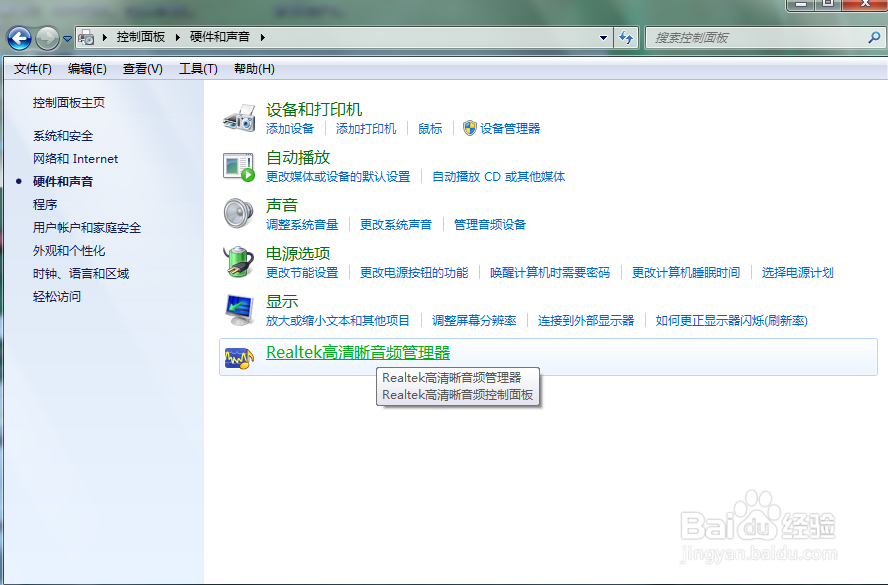Image resolution: width=888 pixels, height=585 pixels.
Task: Click 调整屏幕分辨率 link
Action: pos(474,321)
